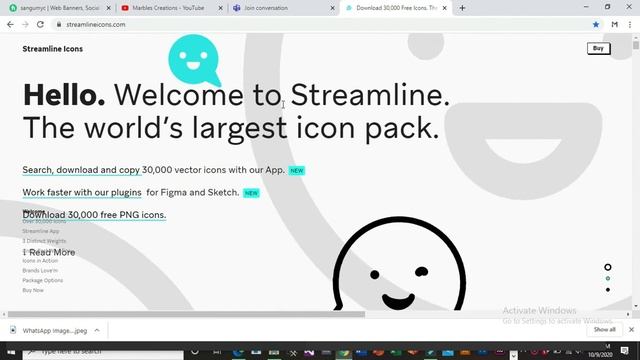The width and height of the screenshot is (640, 360).
Task: Select the ring-shaped first slide dot
Action: coord(608,267)
